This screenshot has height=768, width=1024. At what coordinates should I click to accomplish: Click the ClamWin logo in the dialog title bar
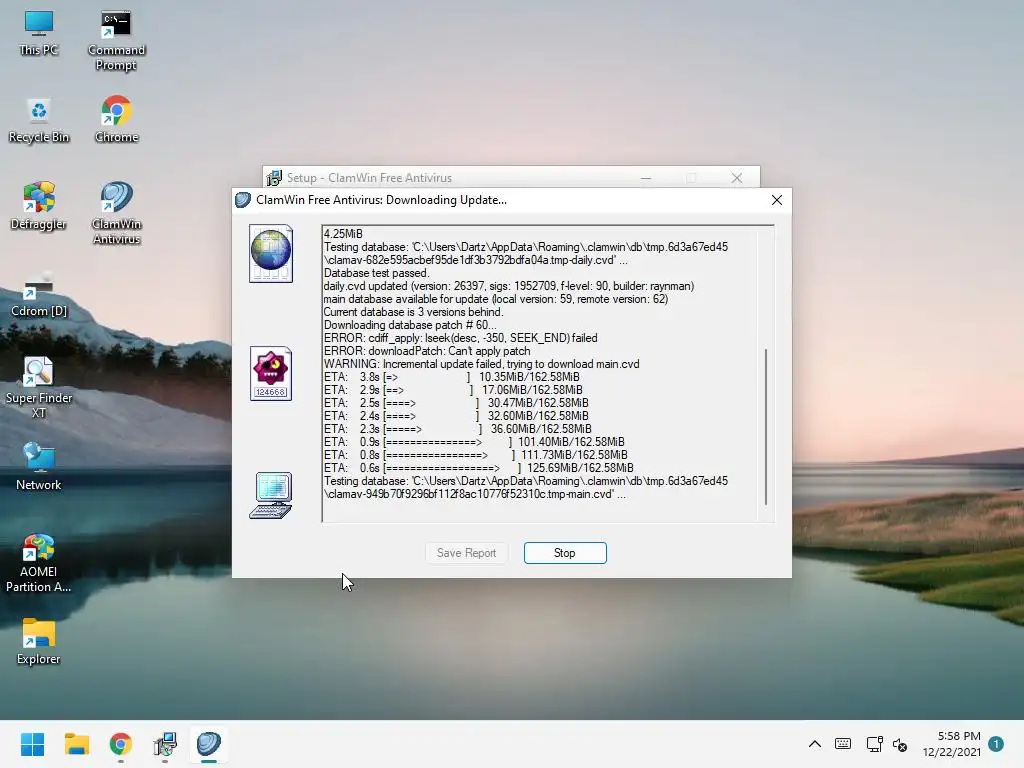[x=243, y=200]
